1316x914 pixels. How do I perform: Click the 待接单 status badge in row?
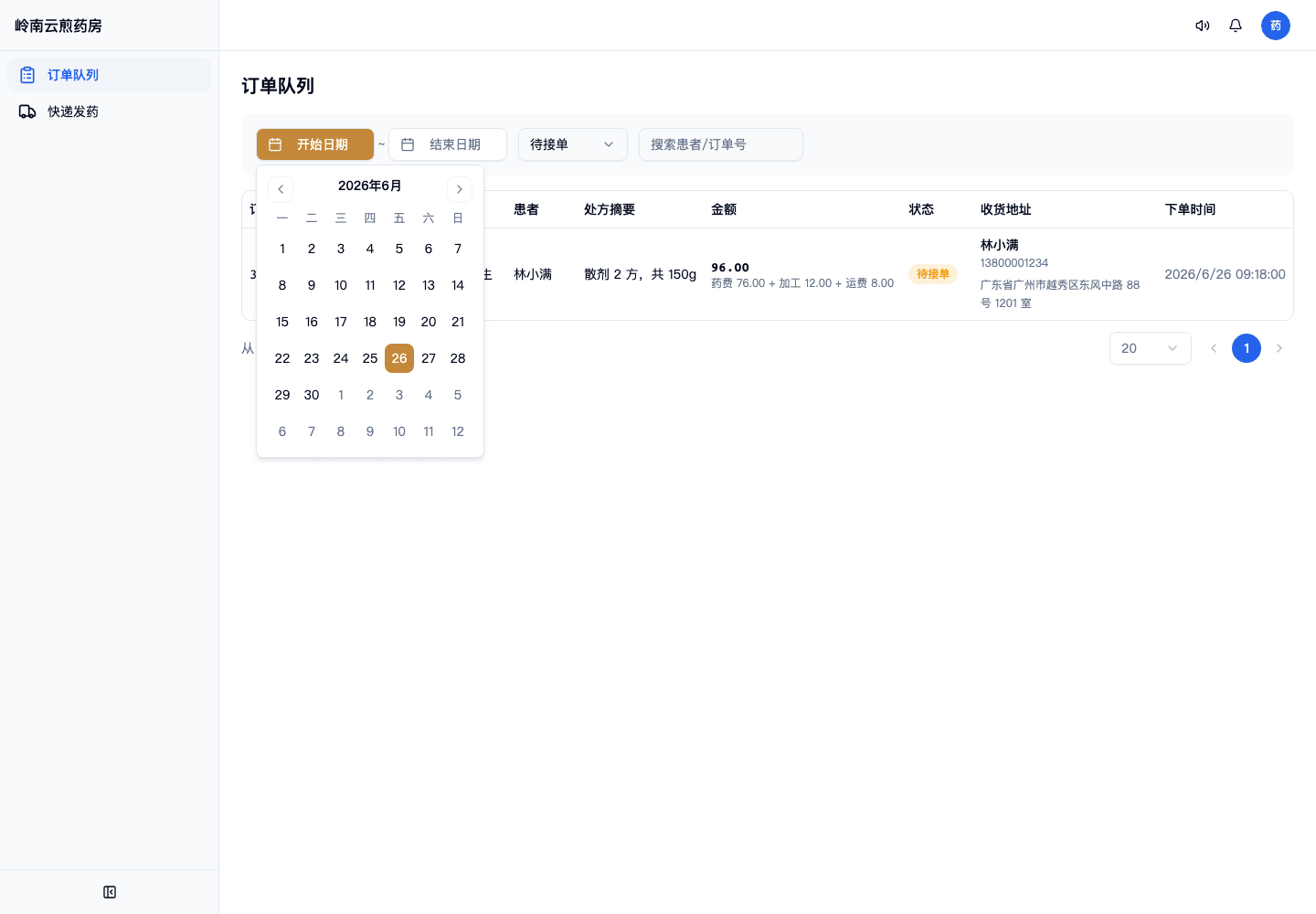933,274
